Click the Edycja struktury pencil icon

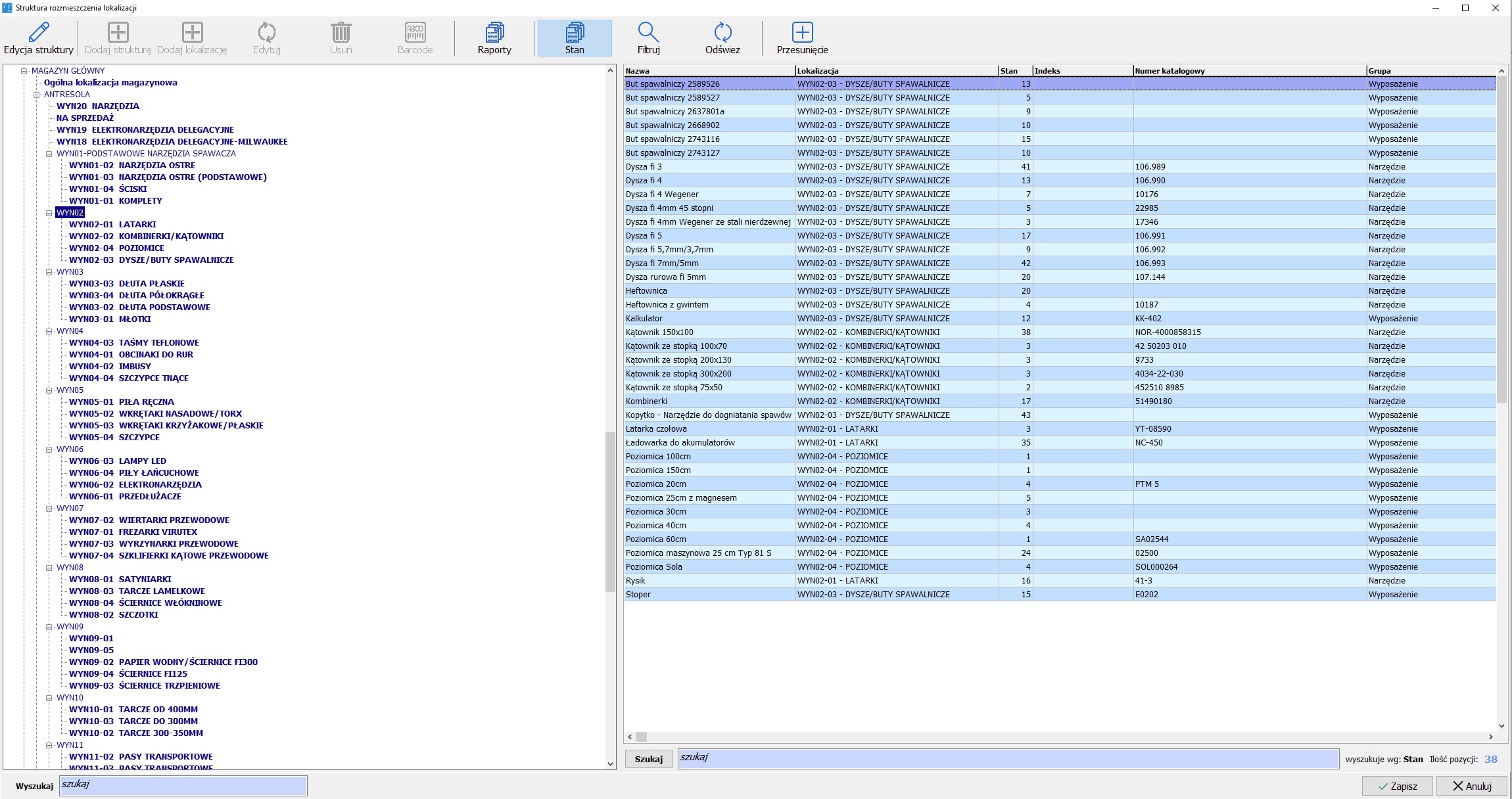[x=39, y=32]
